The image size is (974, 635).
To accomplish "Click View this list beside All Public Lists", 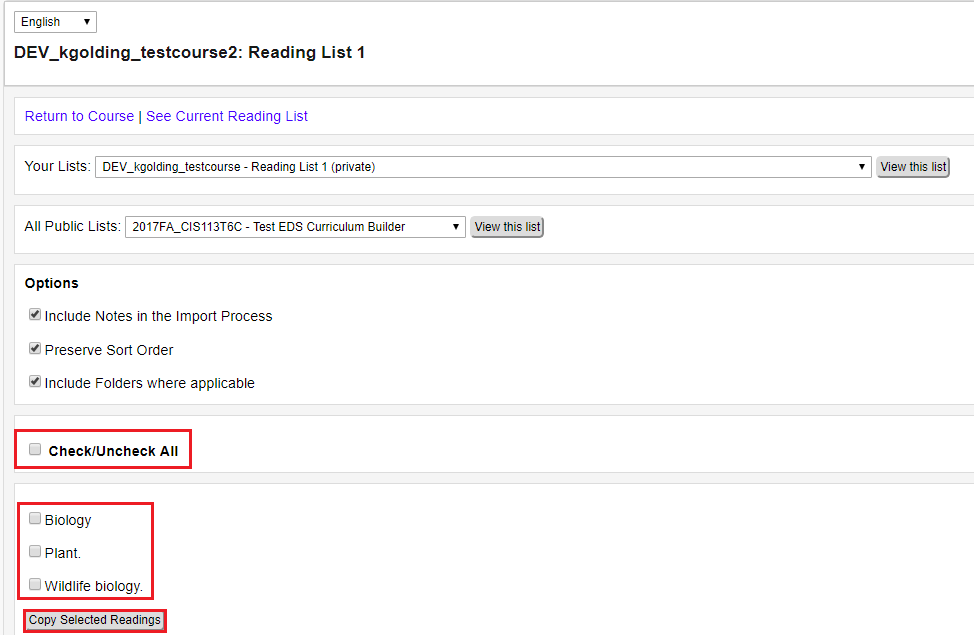I will point(507,227).
